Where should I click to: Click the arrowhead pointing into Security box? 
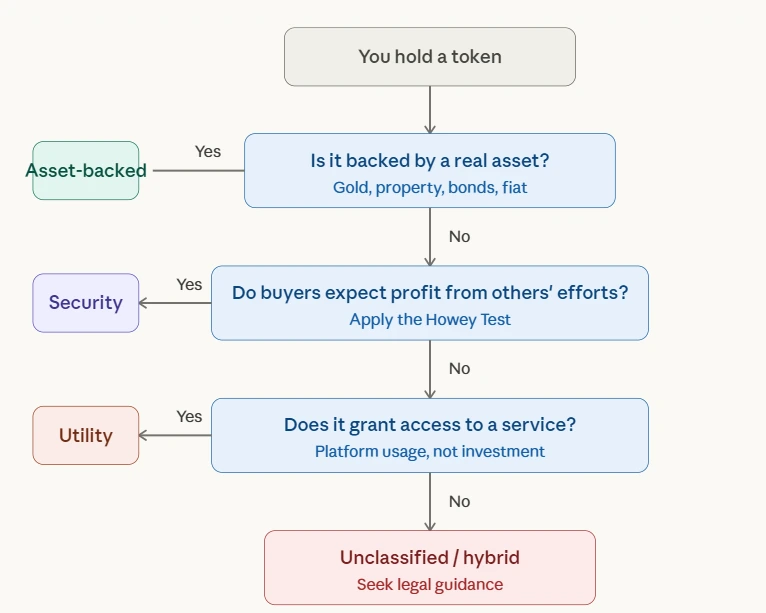point(144,303)
